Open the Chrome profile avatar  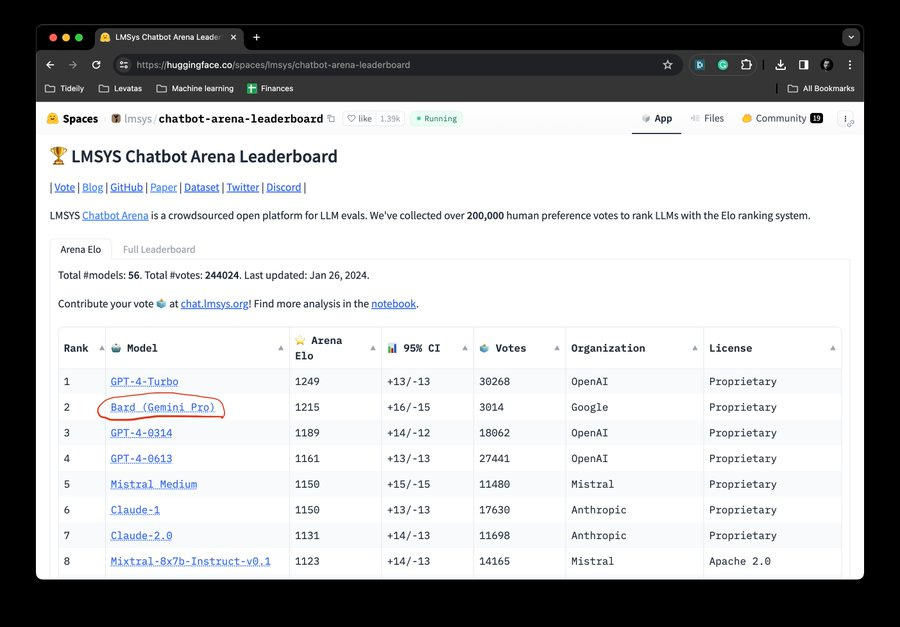point(827,65)
